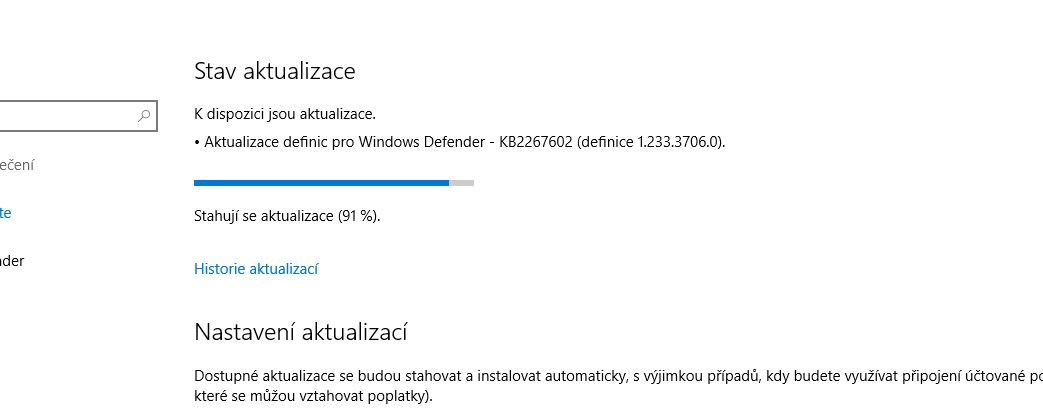Click the Stav aktualizace heading

tap(274, 71)
